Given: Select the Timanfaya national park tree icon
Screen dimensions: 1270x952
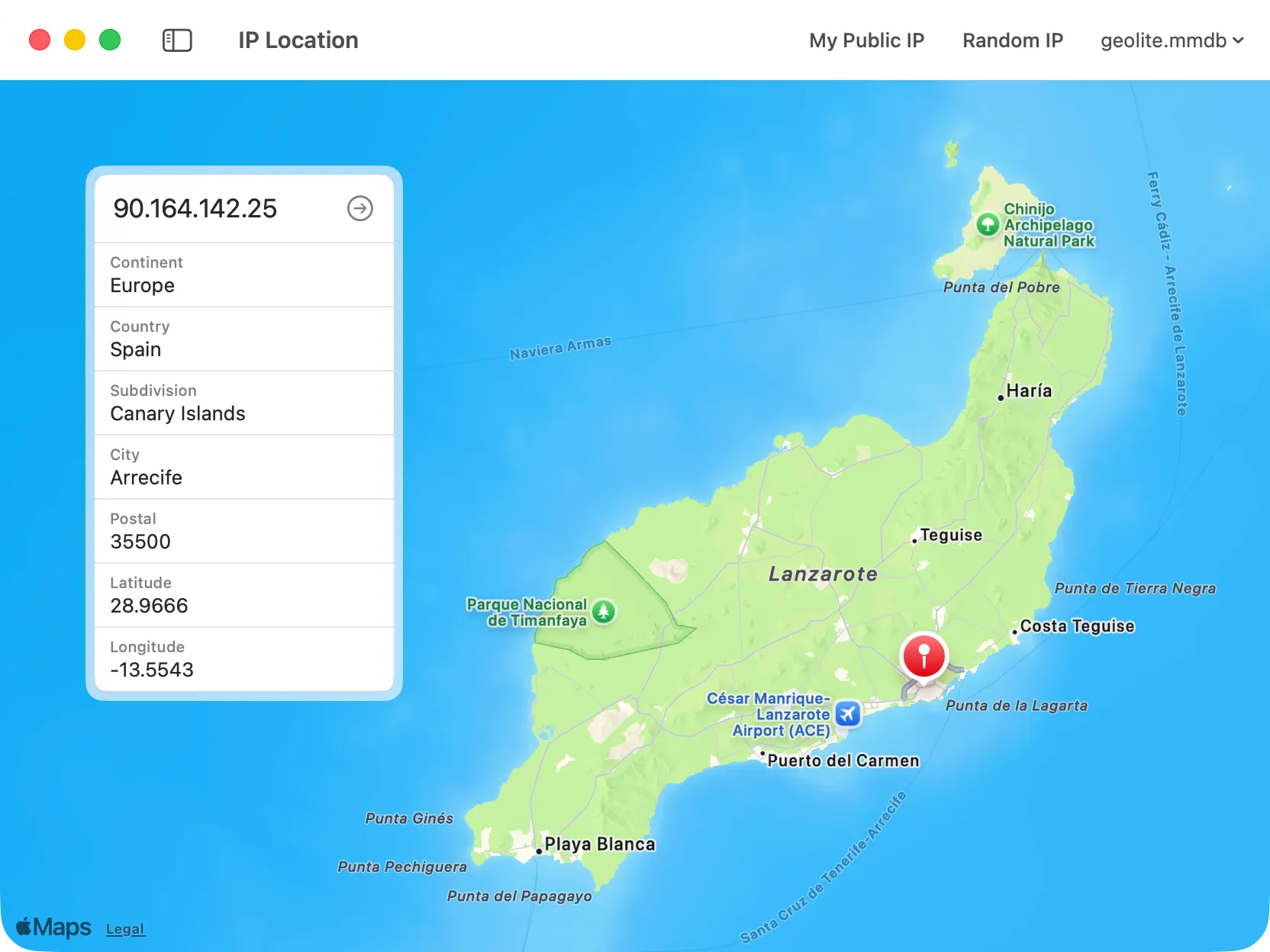Looking at the screenshot, I should pos(604,612).
